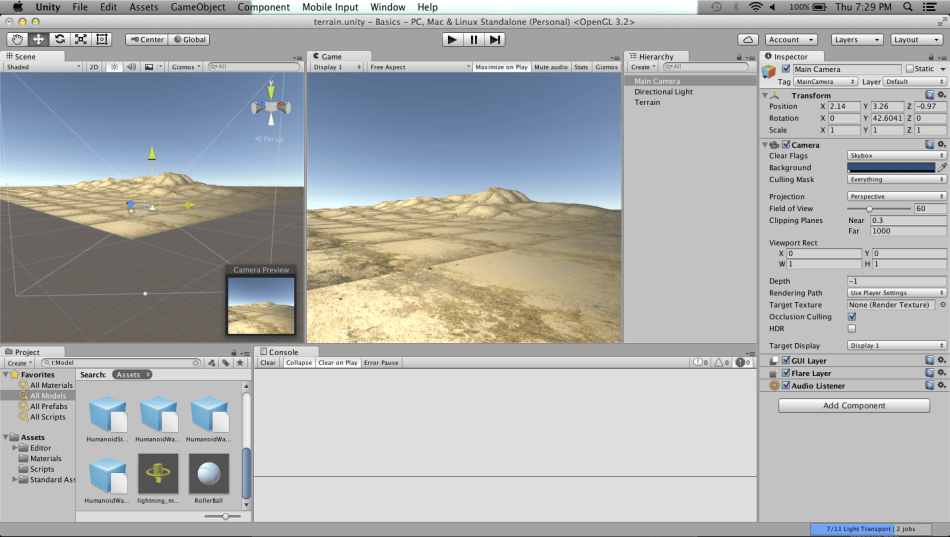Toggle Audio Listener component checkbox
The image size is (950, 537).
click(786, 385)
